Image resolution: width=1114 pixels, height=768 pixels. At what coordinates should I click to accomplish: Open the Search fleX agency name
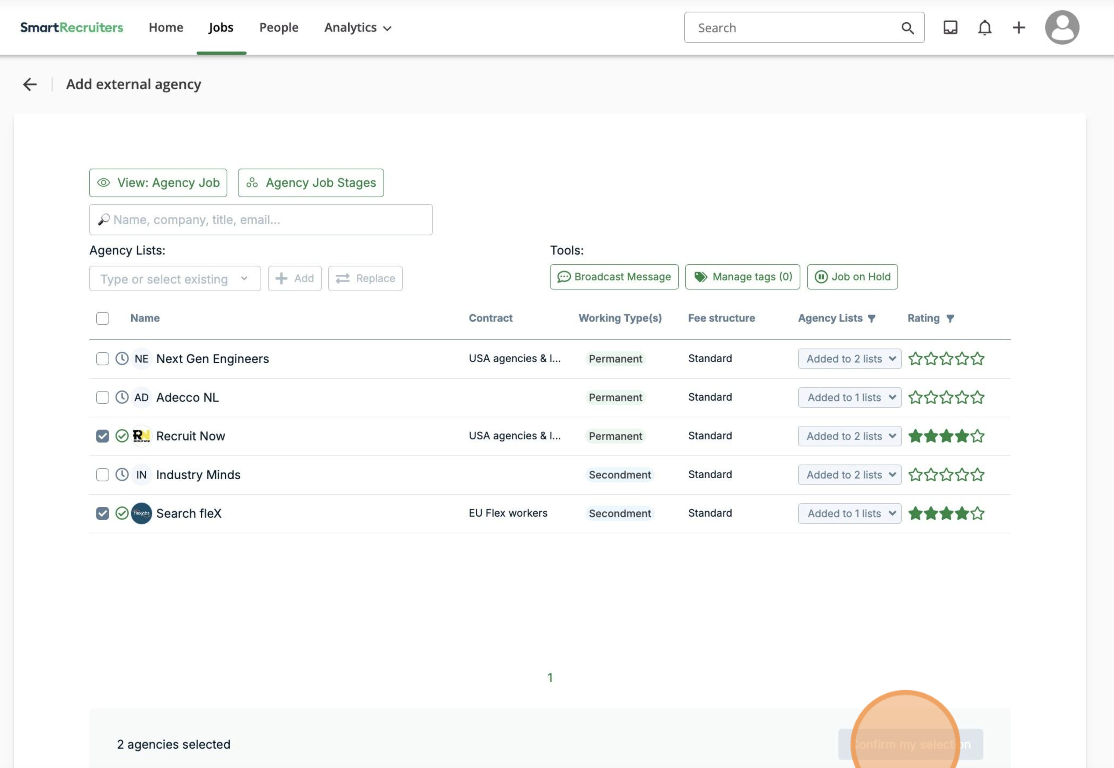tap(189, 514)
